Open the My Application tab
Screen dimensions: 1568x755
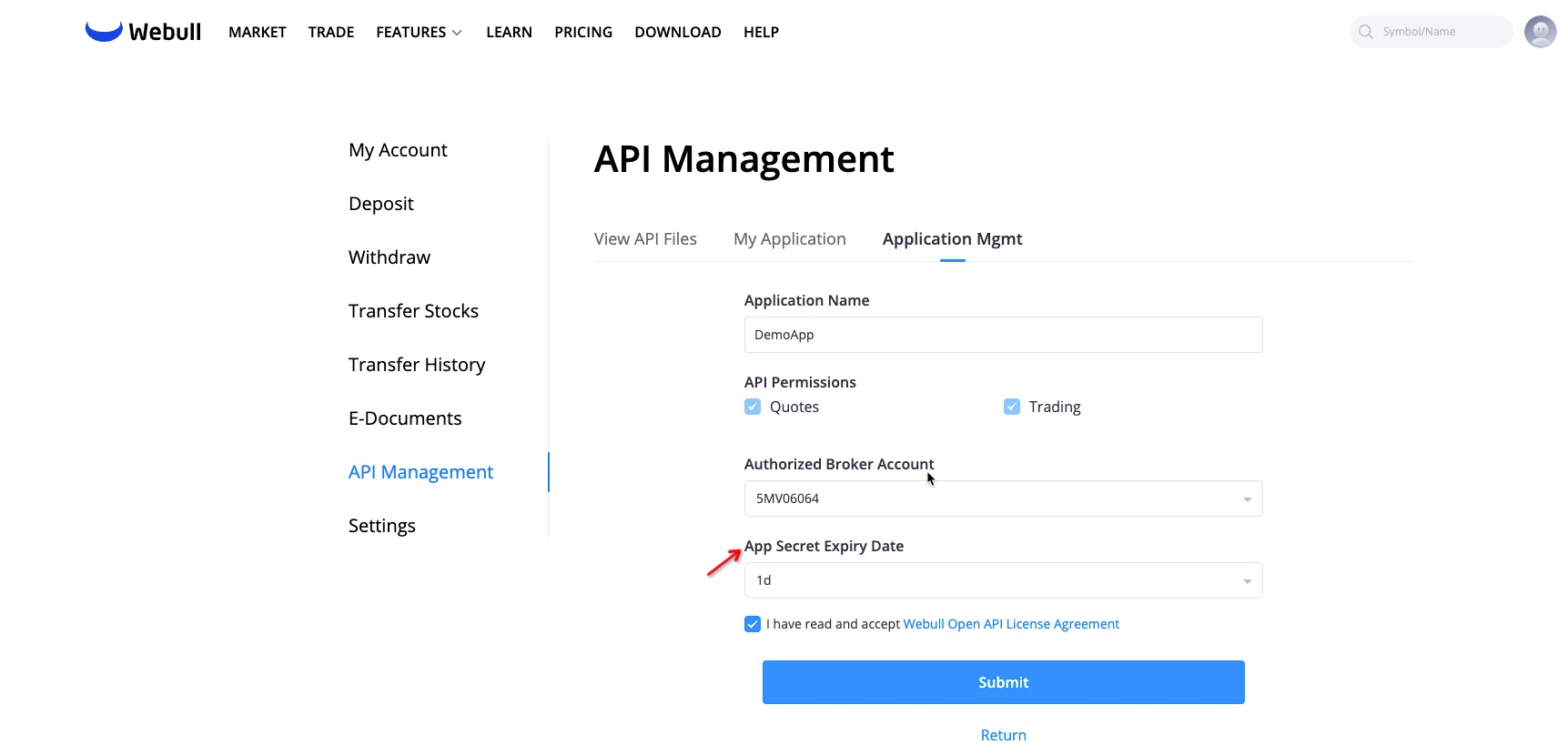point(789,239)
